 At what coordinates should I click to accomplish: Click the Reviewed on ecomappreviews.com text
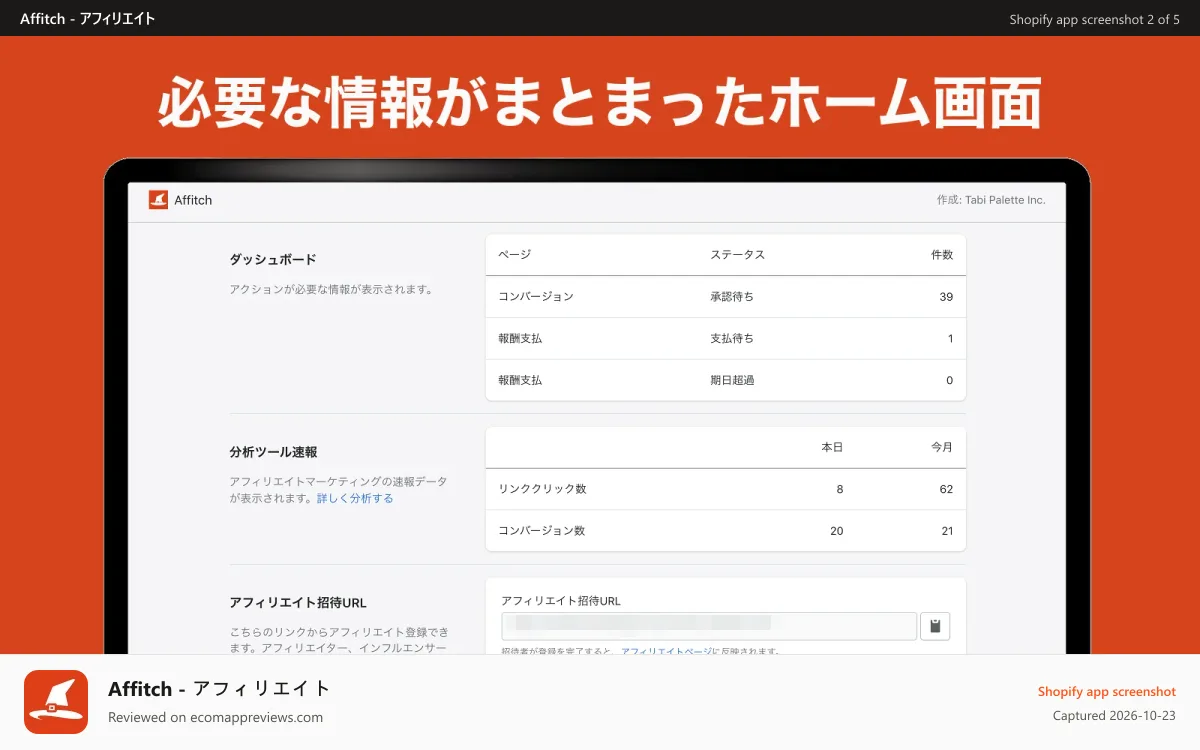[x=215, y=717]
